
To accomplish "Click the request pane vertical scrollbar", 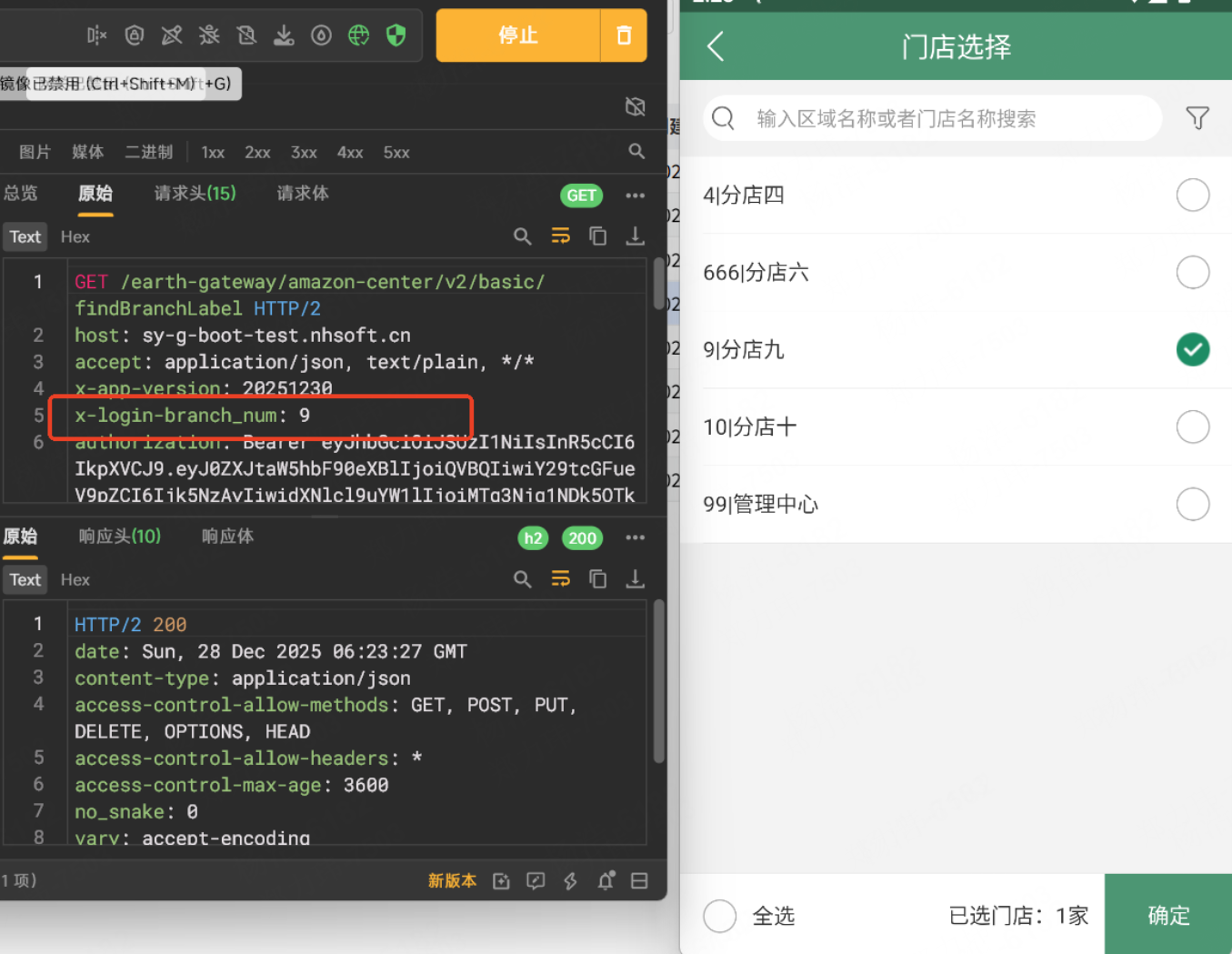I will pos(658,284).
